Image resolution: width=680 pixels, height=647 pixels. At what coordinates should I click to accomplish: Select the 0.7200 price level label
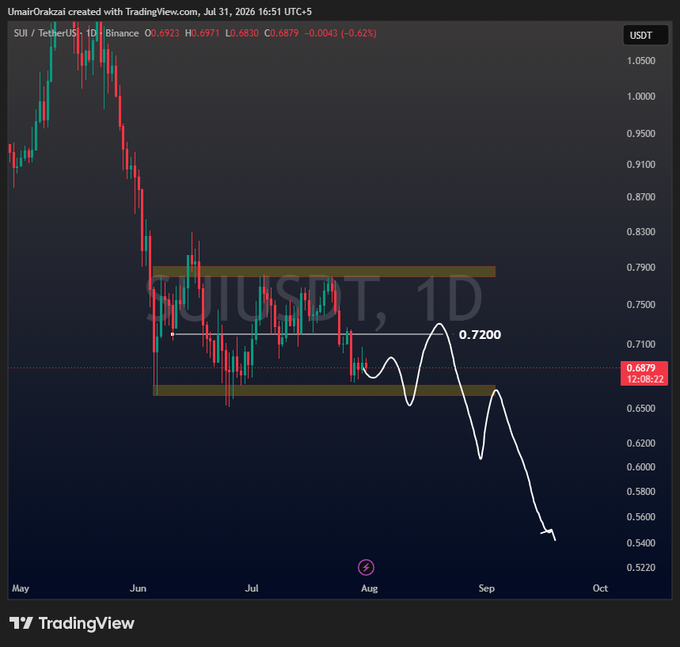pos(480,335)
